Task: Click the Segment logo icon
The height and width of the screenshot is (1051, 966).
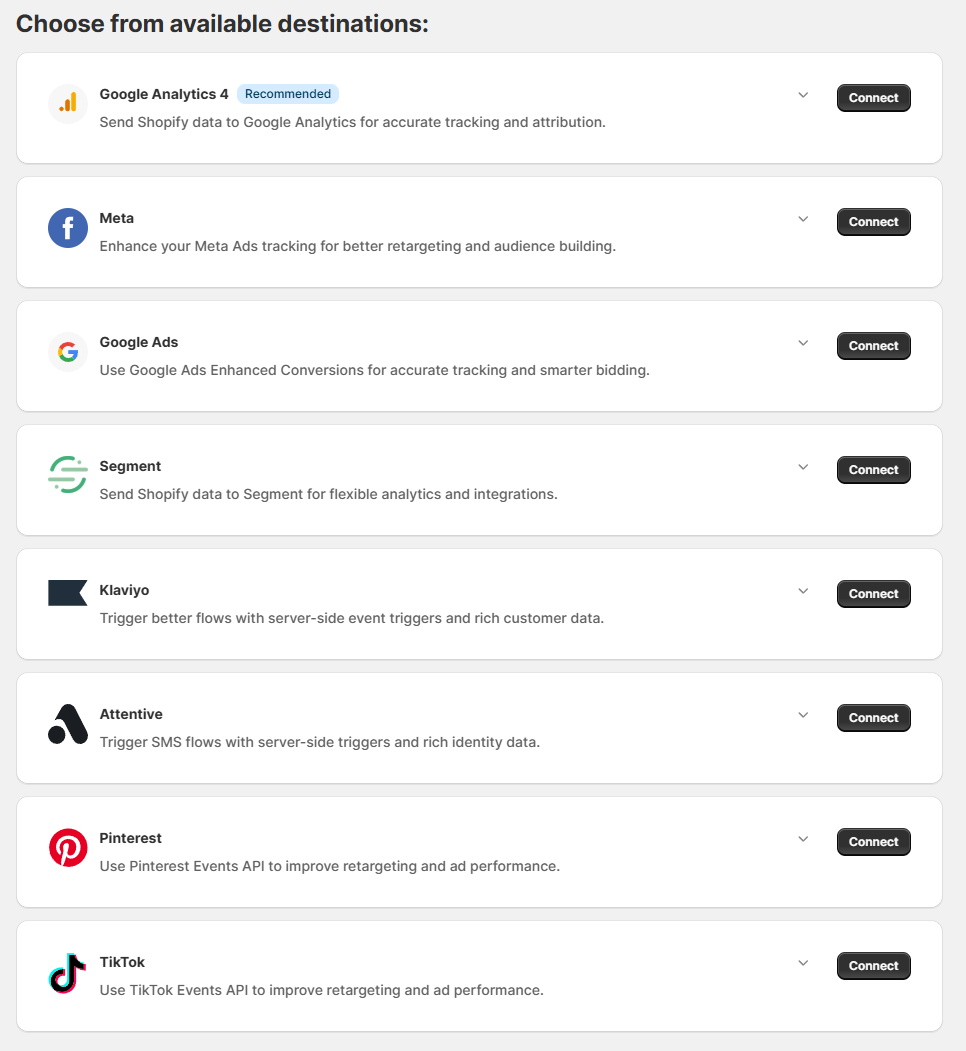Action: 68,475
